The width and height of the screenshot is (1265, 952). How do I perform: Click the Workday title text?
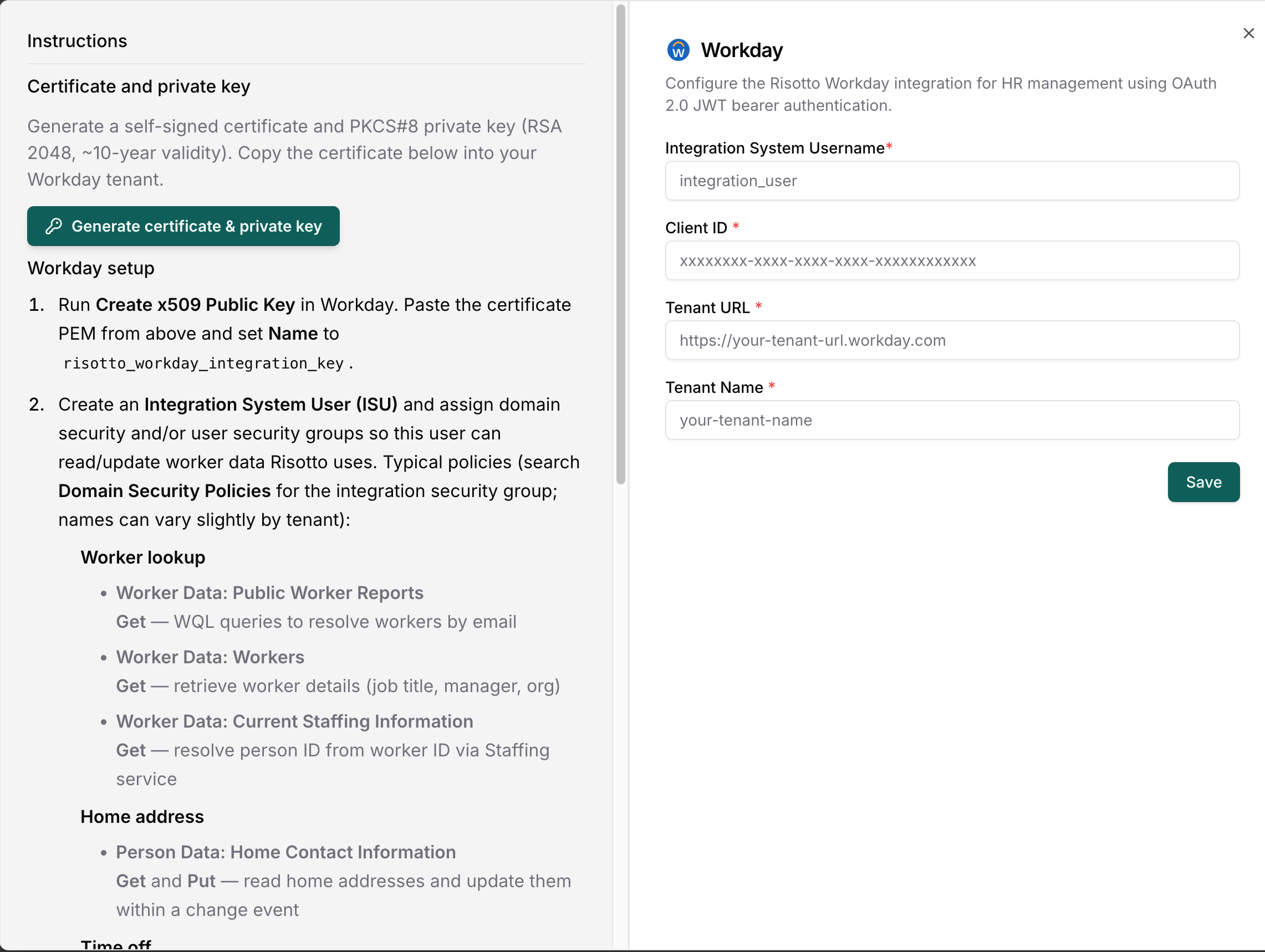742,50
